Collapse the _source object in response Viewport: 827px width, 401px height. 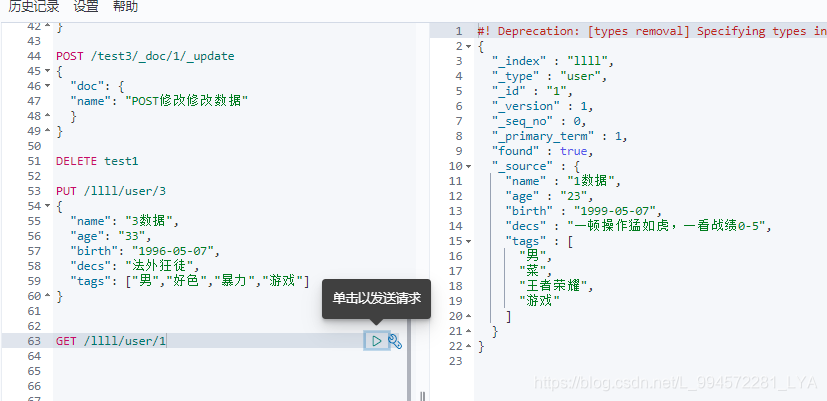point(468,167)
